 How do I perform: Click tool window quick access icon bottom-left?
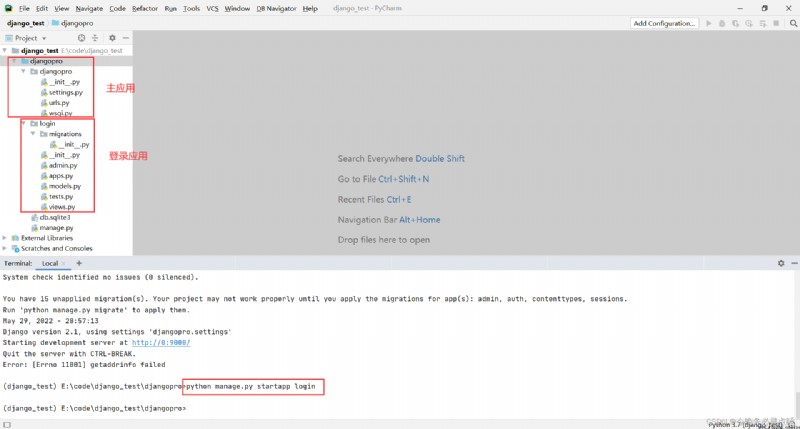click(x=7, y=424)
